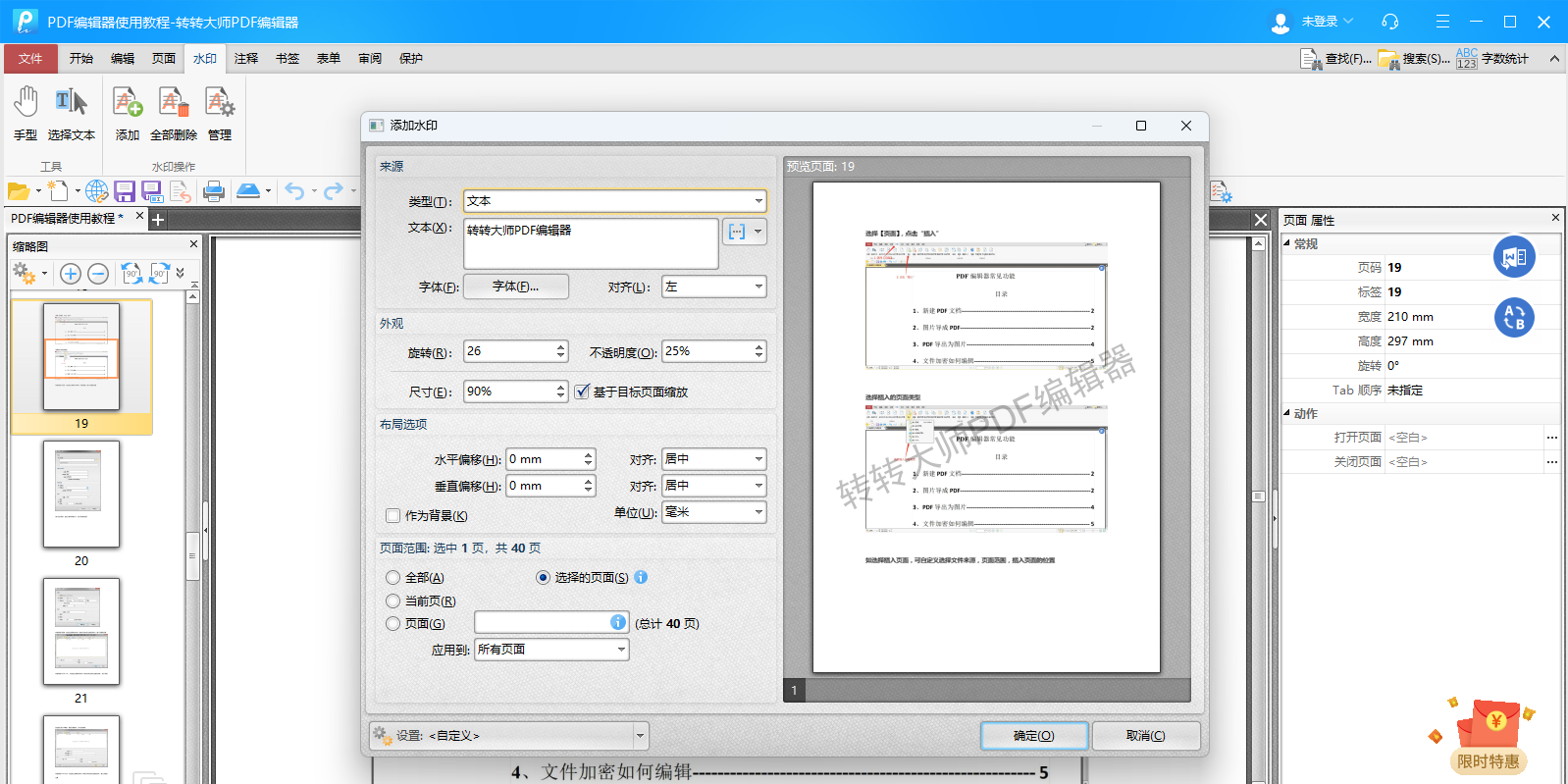Click the blue translate A-B round icon

point(1514,317)
